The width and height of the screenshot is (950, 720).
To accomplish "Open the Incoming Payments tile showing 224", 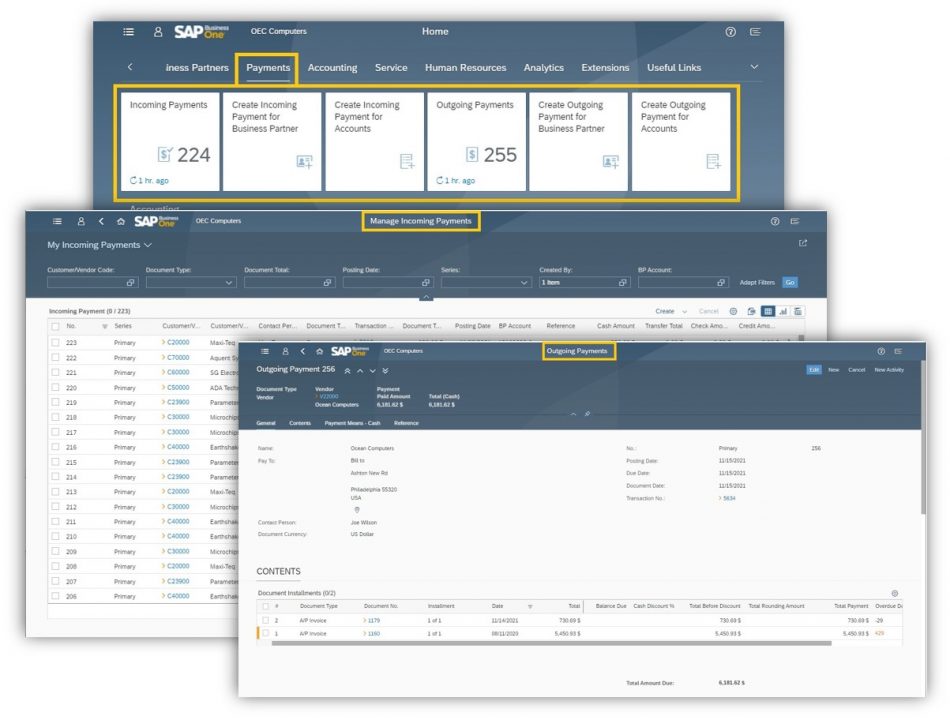I will pyautogui.click(x=170, y=141).
